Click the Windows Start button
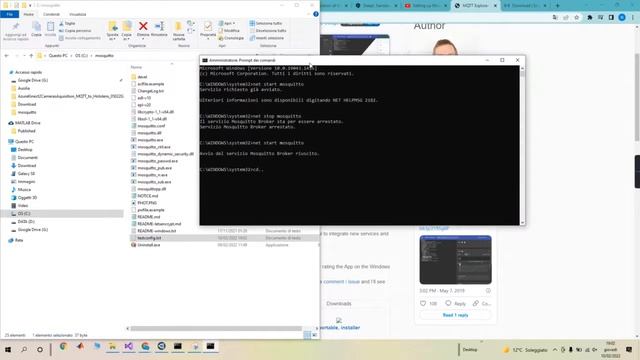Image resolution: width=640 pixels, height=360 pixels. coord(8,350)
